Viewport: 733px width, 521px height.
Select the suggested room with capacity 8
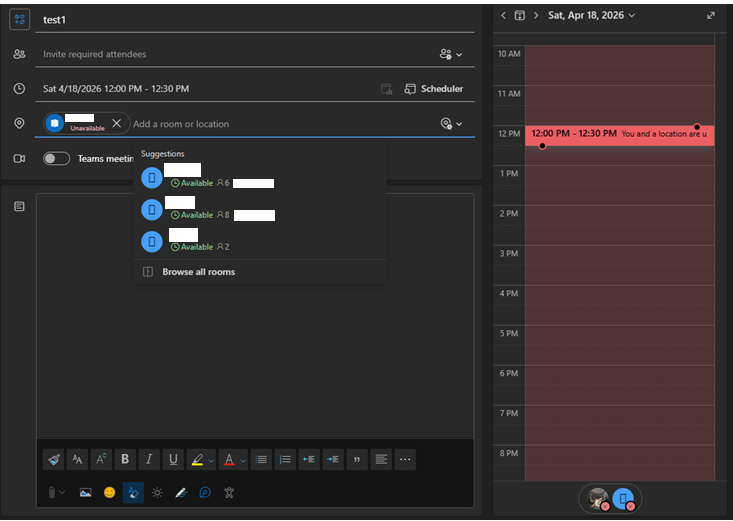(259, 209)
